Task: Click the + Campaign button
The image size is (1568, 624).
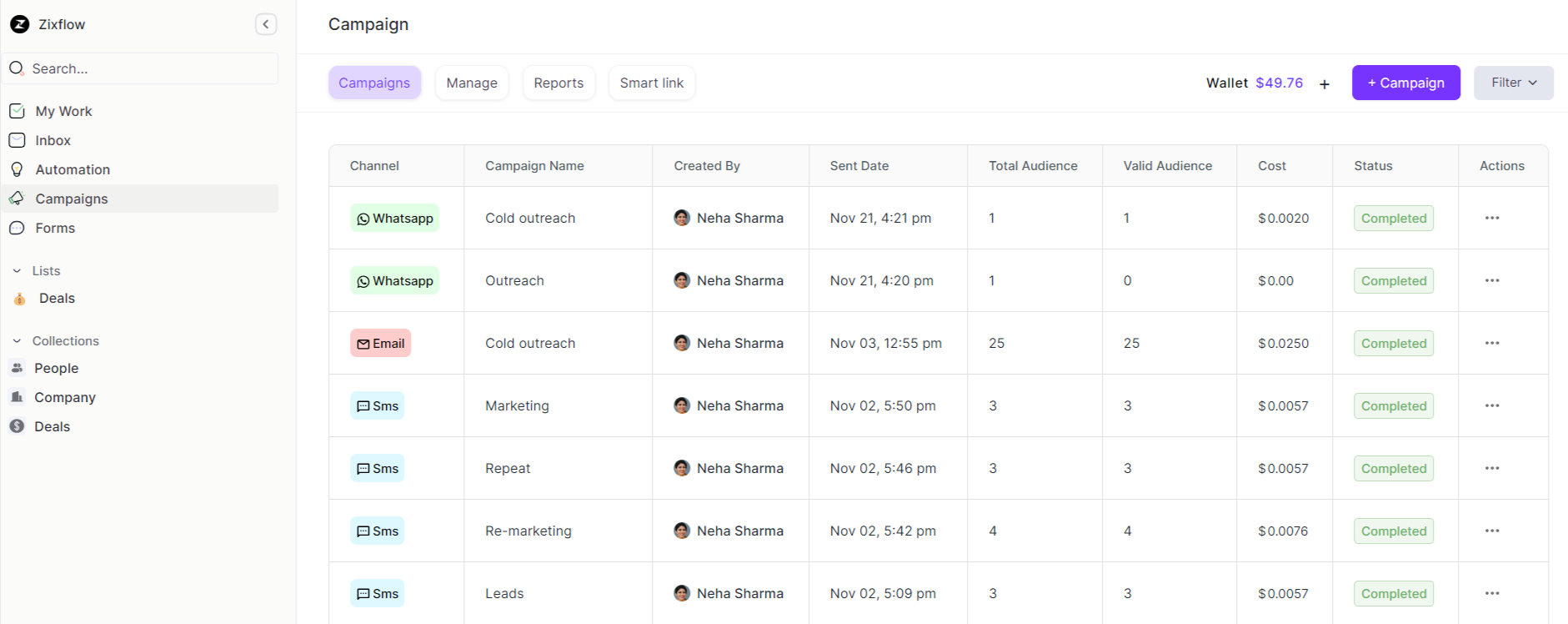Action: (x=1405, y=83)
